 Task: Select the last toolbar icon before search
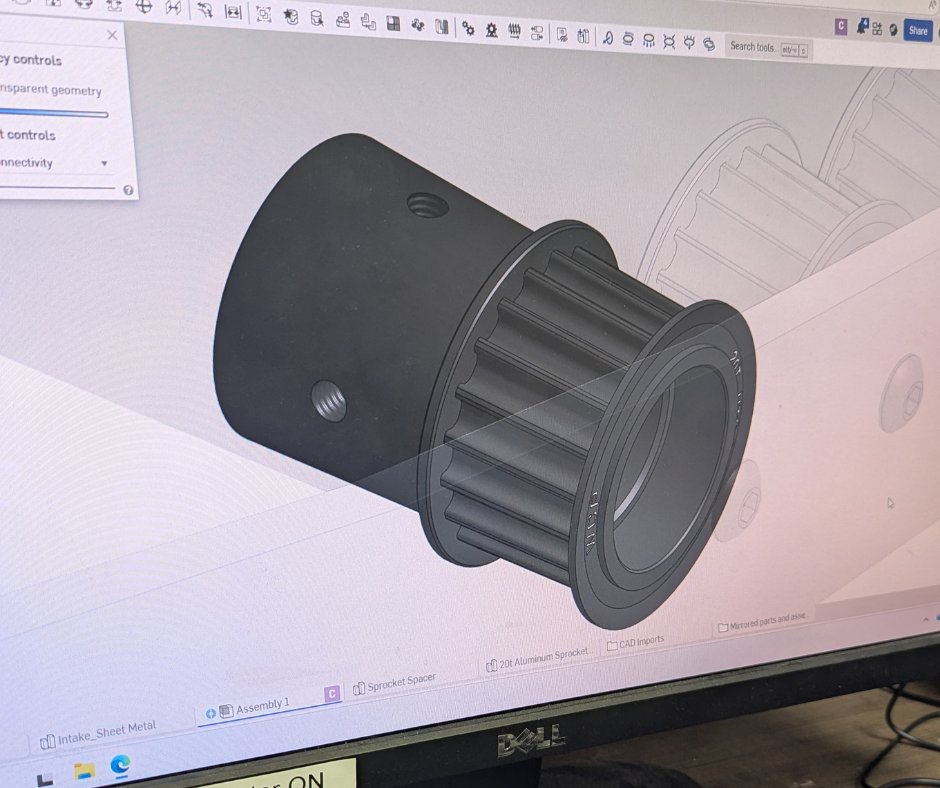[x=709, y=44]
